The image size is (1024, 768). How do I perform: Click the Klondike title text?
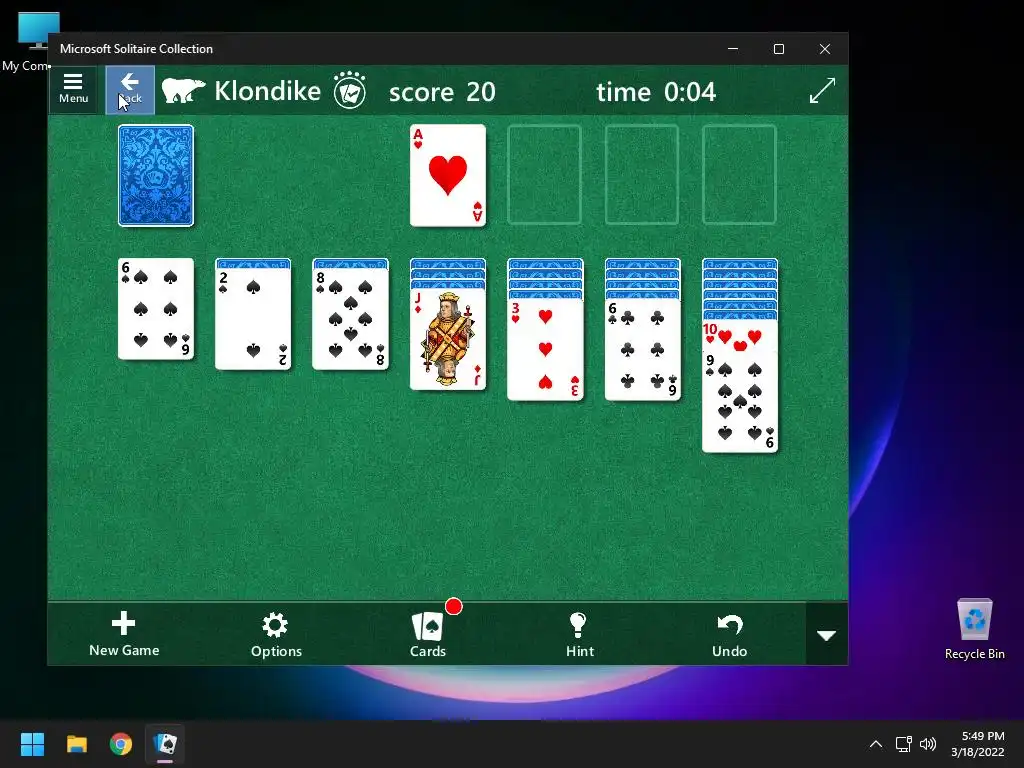coord(267,91)
